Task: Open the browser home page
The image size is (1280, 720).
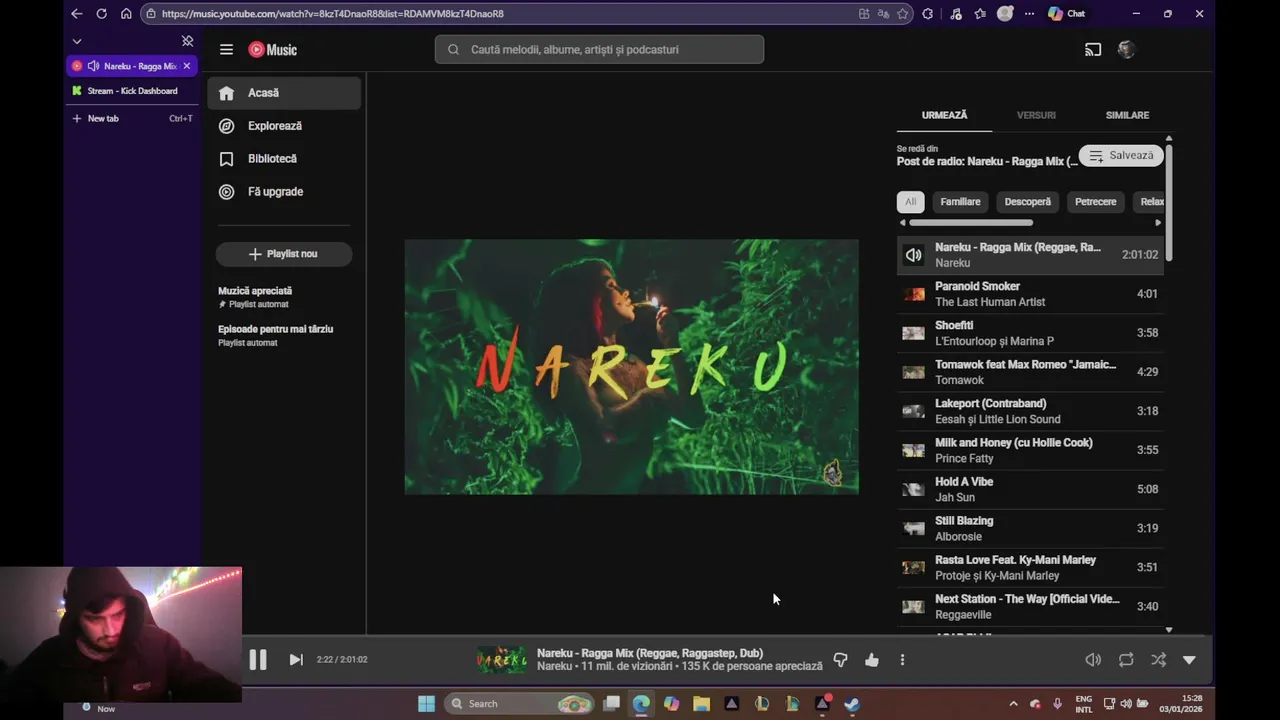Action: coord(126,14)
